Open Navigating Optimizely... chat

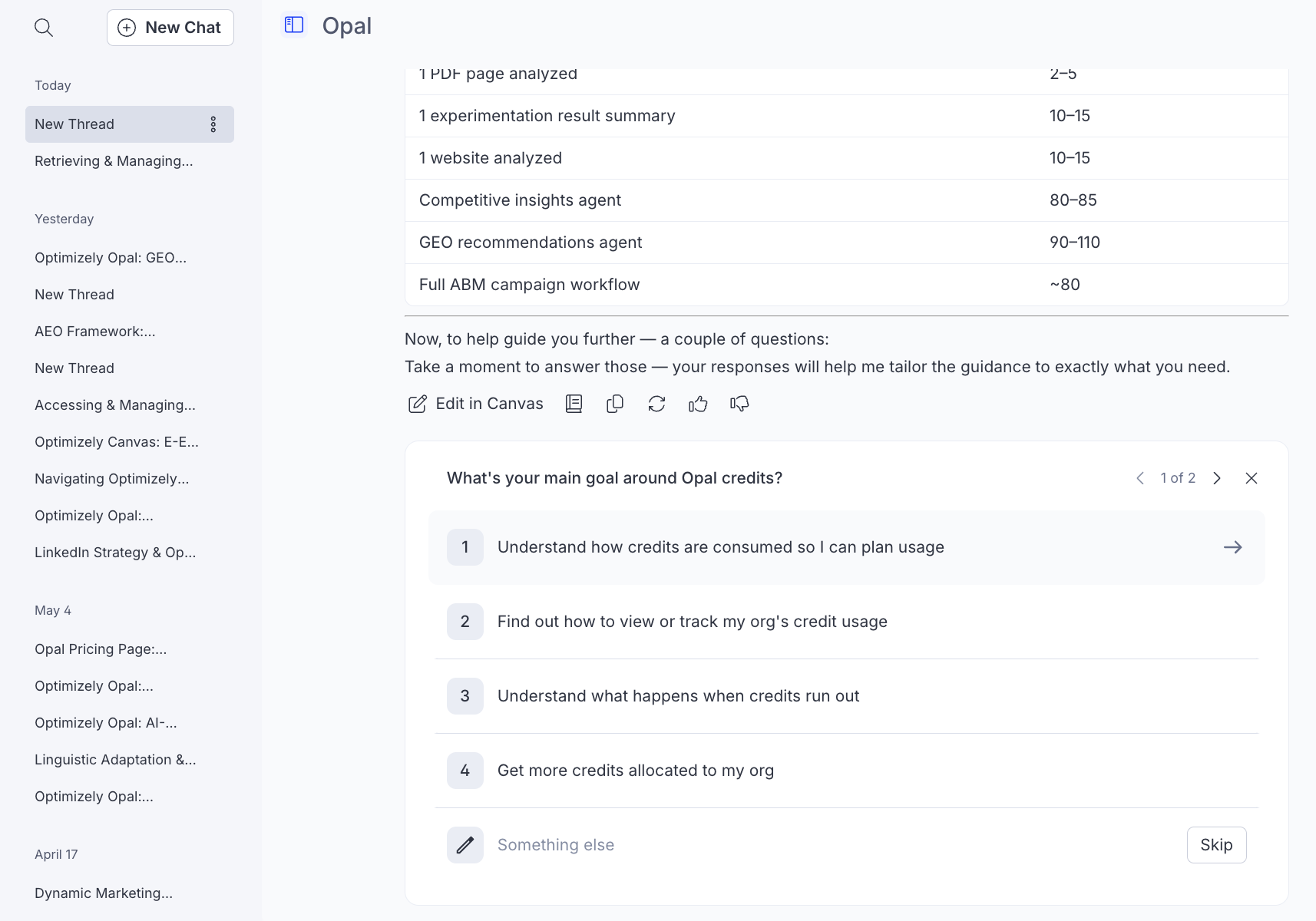[130, 479]
